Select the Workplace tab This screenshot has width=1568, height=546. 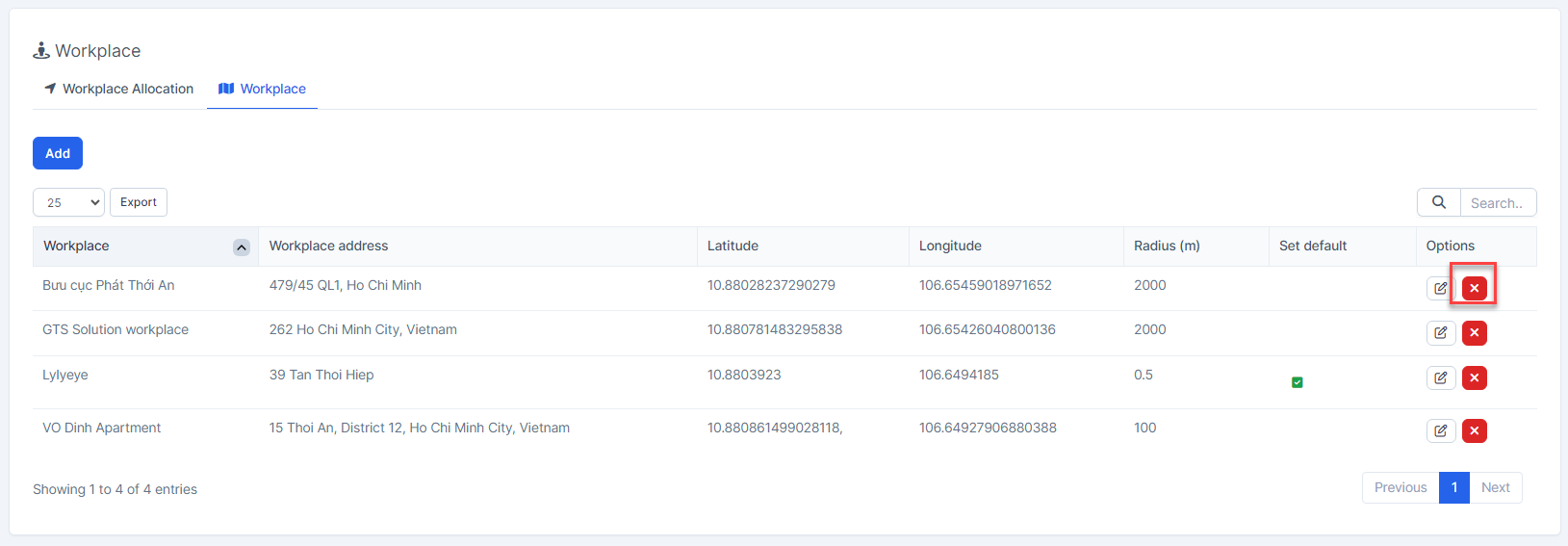click(263, 89)
